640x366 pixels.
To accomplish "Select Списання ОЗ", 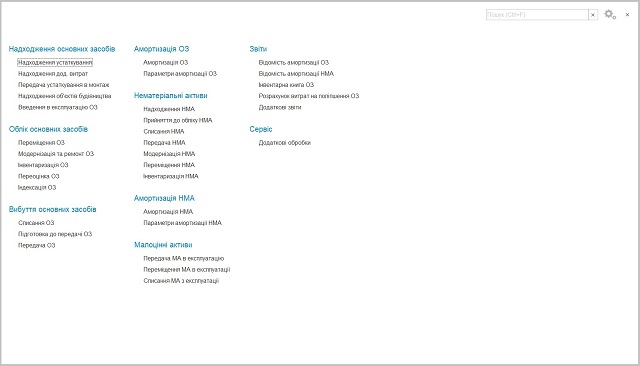I will tap(36, 223).
